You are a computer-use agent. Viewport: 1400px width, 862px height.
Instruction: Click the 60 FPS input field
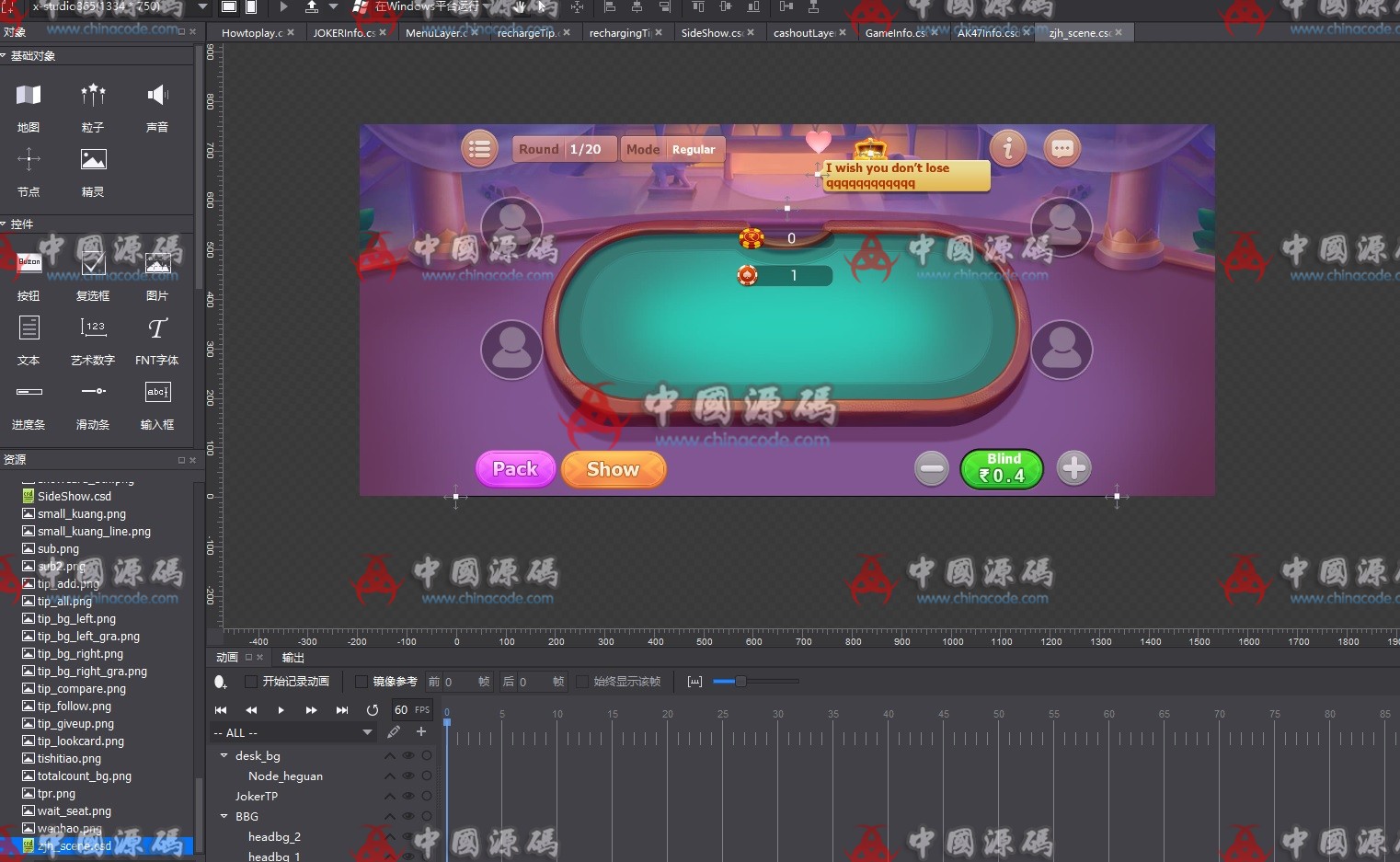point(412,710)
